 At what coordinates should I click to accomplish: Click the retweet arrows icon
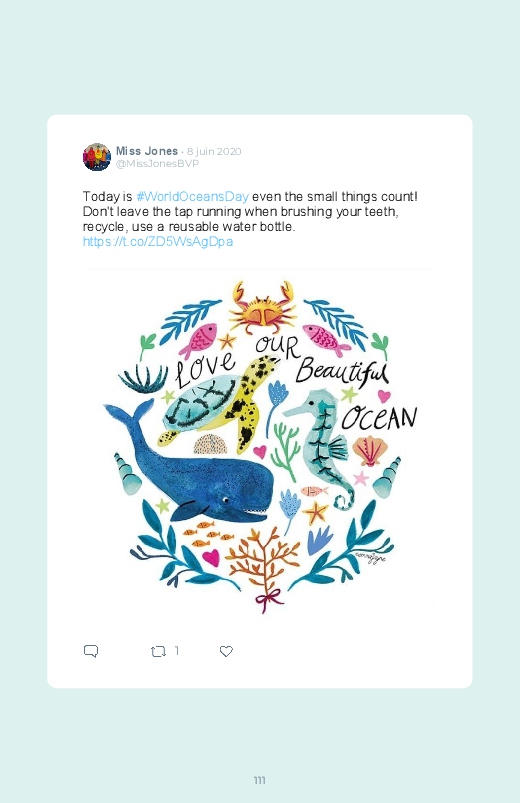(158, 651)
